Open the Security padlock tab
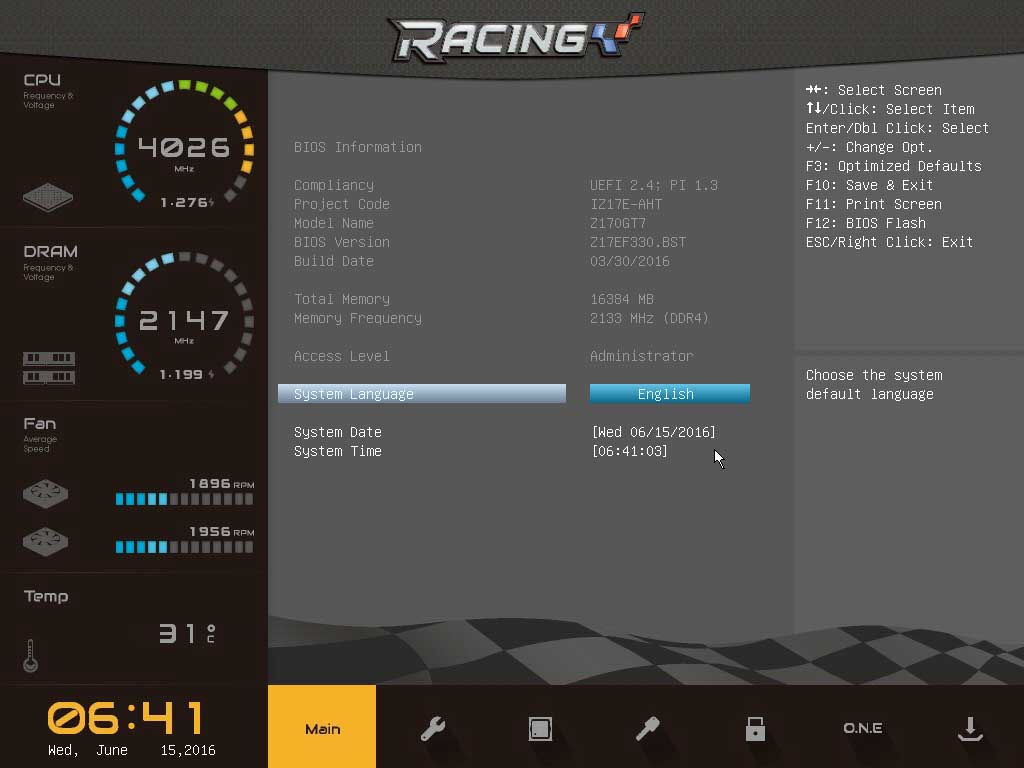 pos(755,728)
